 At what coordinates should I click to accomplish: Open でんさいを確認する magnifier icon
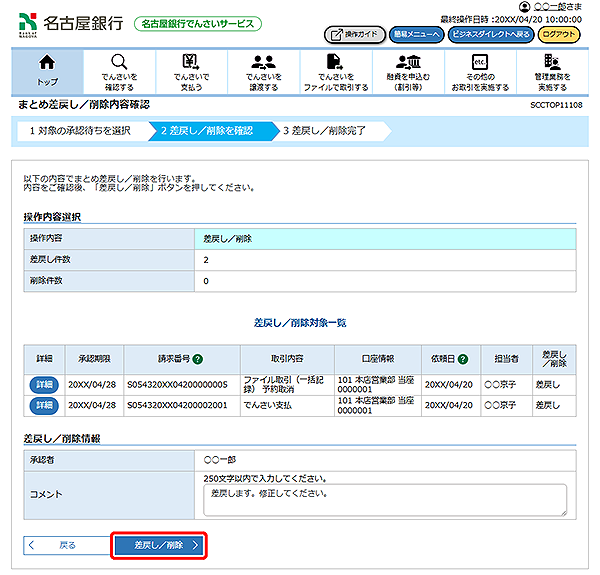point(119,62)
